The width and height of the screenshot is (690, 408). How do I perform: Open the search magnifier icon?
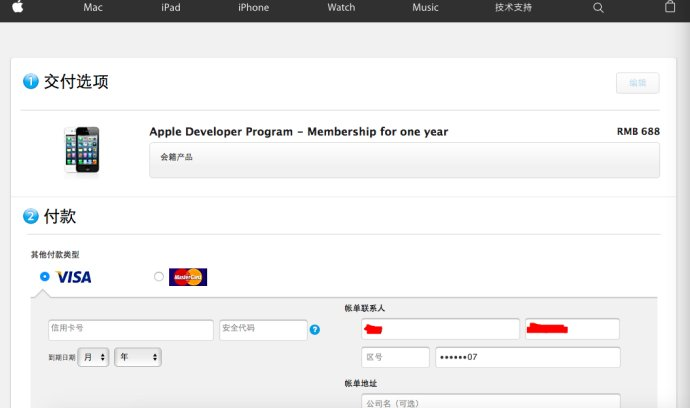coord(598,7)
